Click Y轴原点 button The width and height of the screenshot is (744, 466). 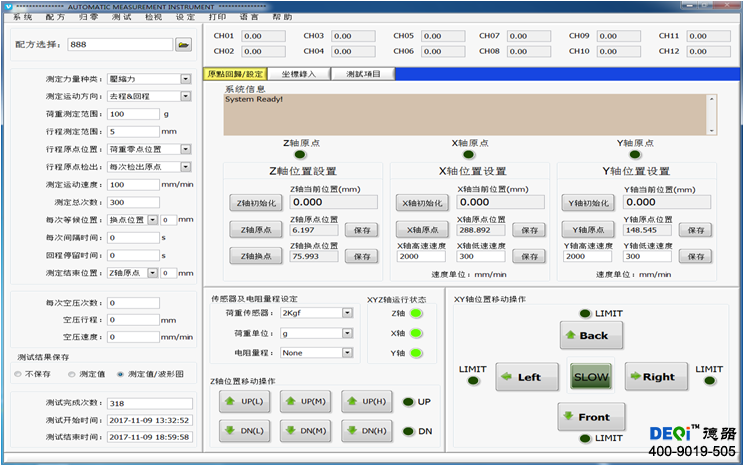pos(588,230)
